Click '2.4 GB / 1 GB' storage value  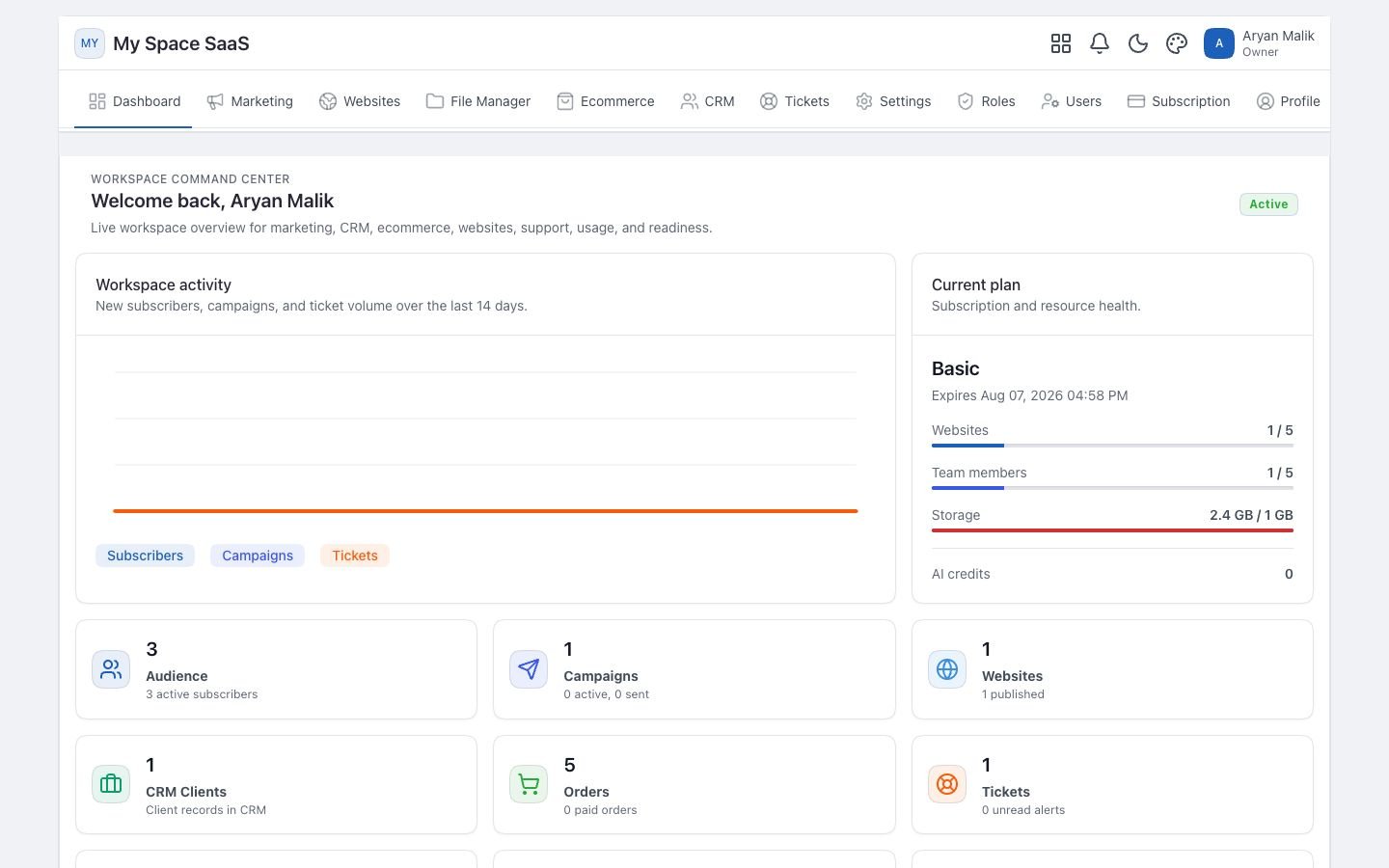pyautogui.click(x=1251, y=515)
